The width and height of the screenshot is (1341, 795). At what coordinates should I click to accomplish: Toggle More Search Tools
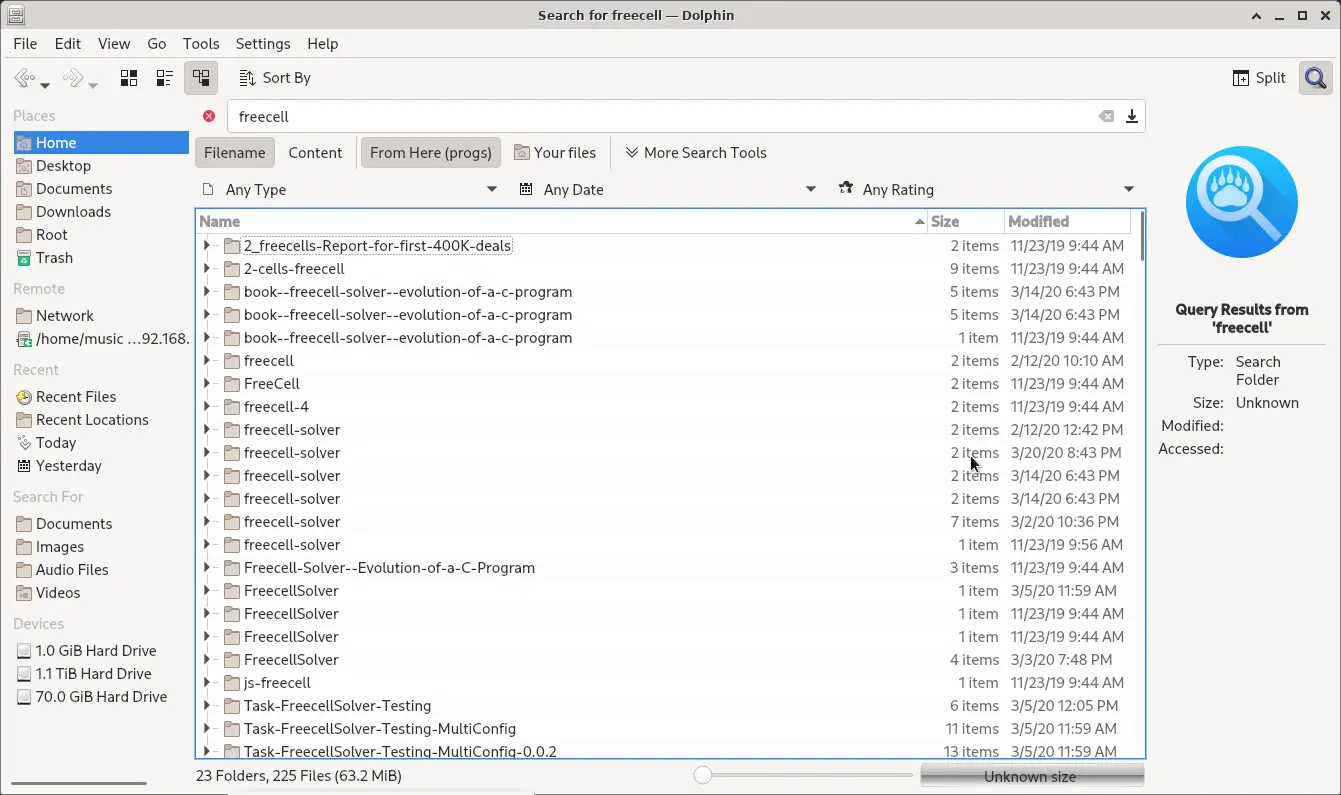coord(696,153)
